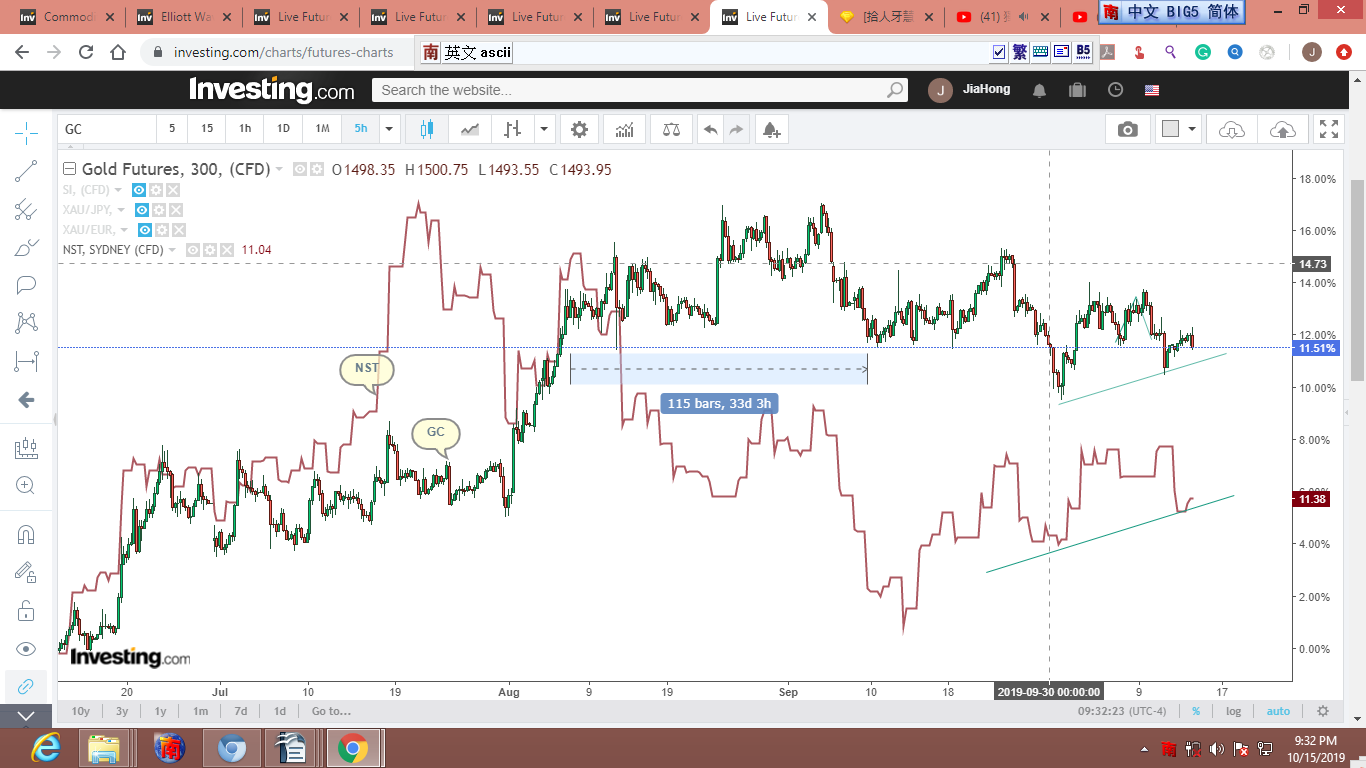Select the 1h timeframe
This screenshot has width=1366, height=768.
click(245, 129)
